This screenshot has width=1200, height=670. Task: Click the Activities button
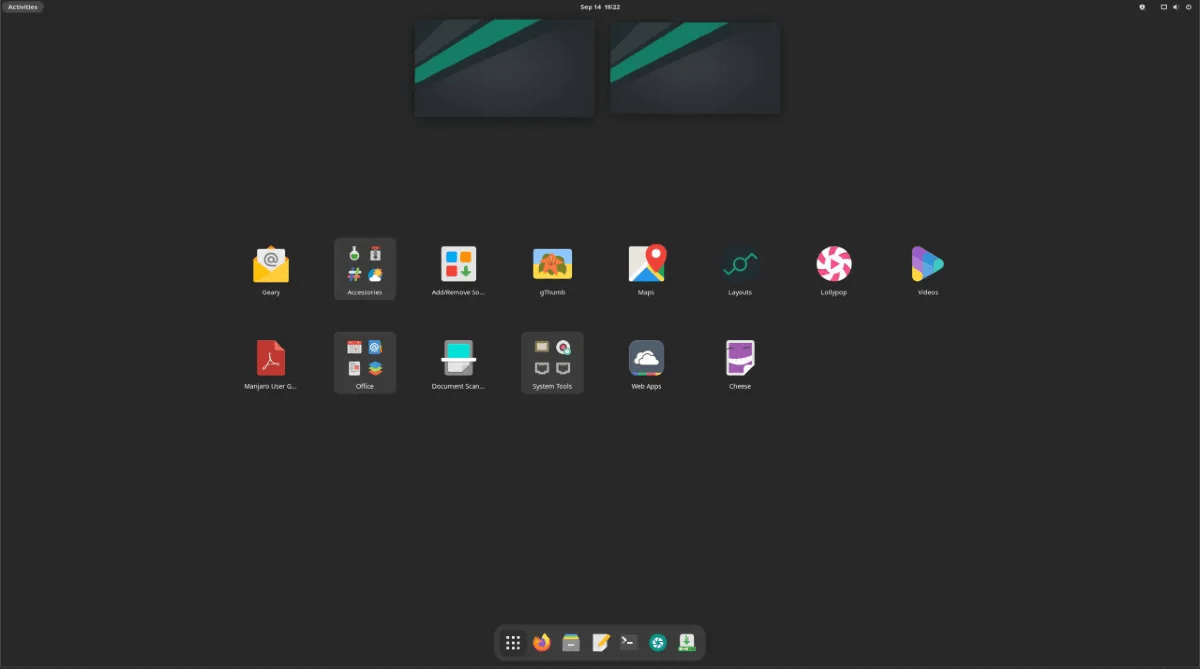[22, 6]
